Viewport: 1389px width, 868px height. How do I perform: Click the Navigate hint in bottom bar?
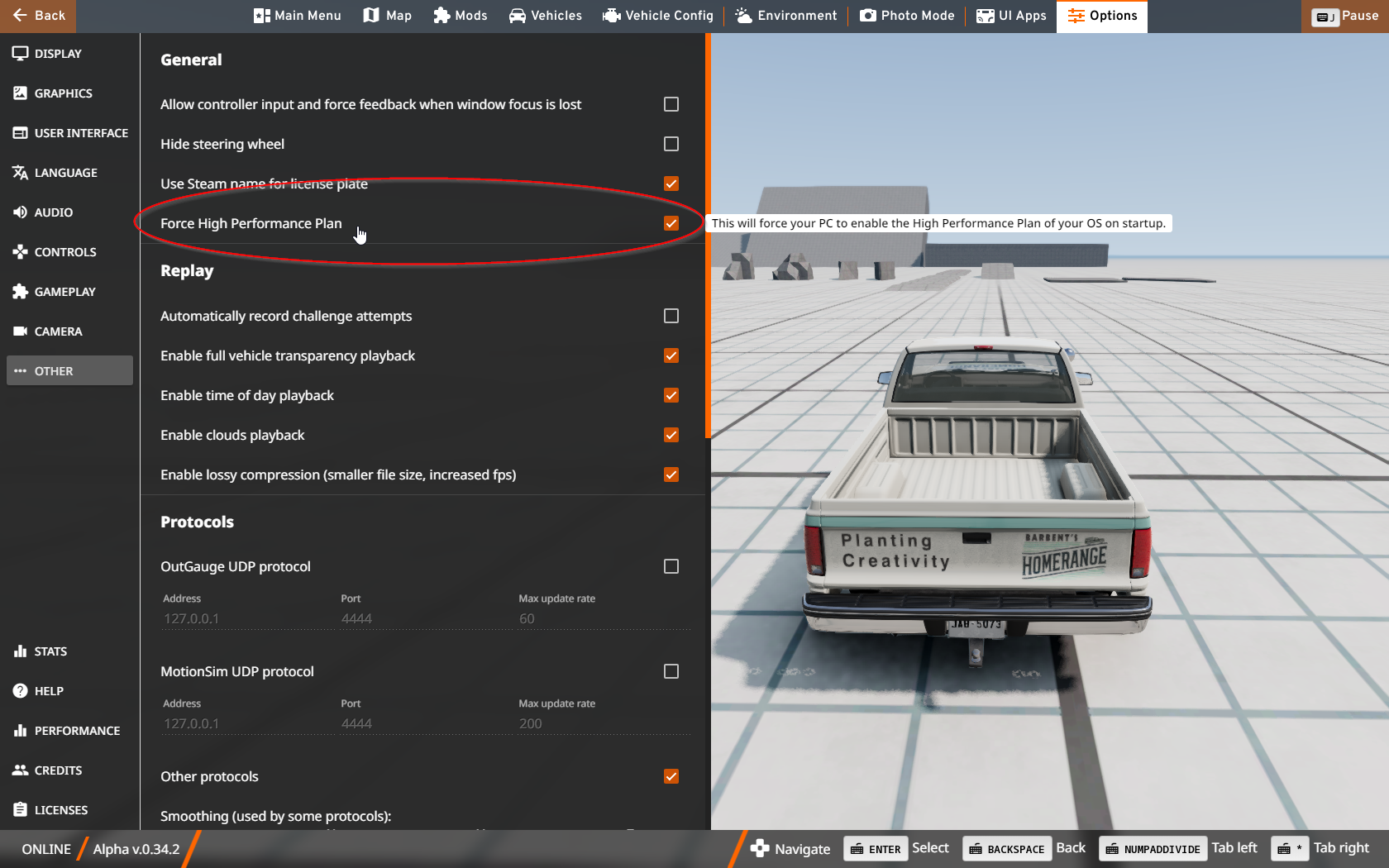coord(790,849)
